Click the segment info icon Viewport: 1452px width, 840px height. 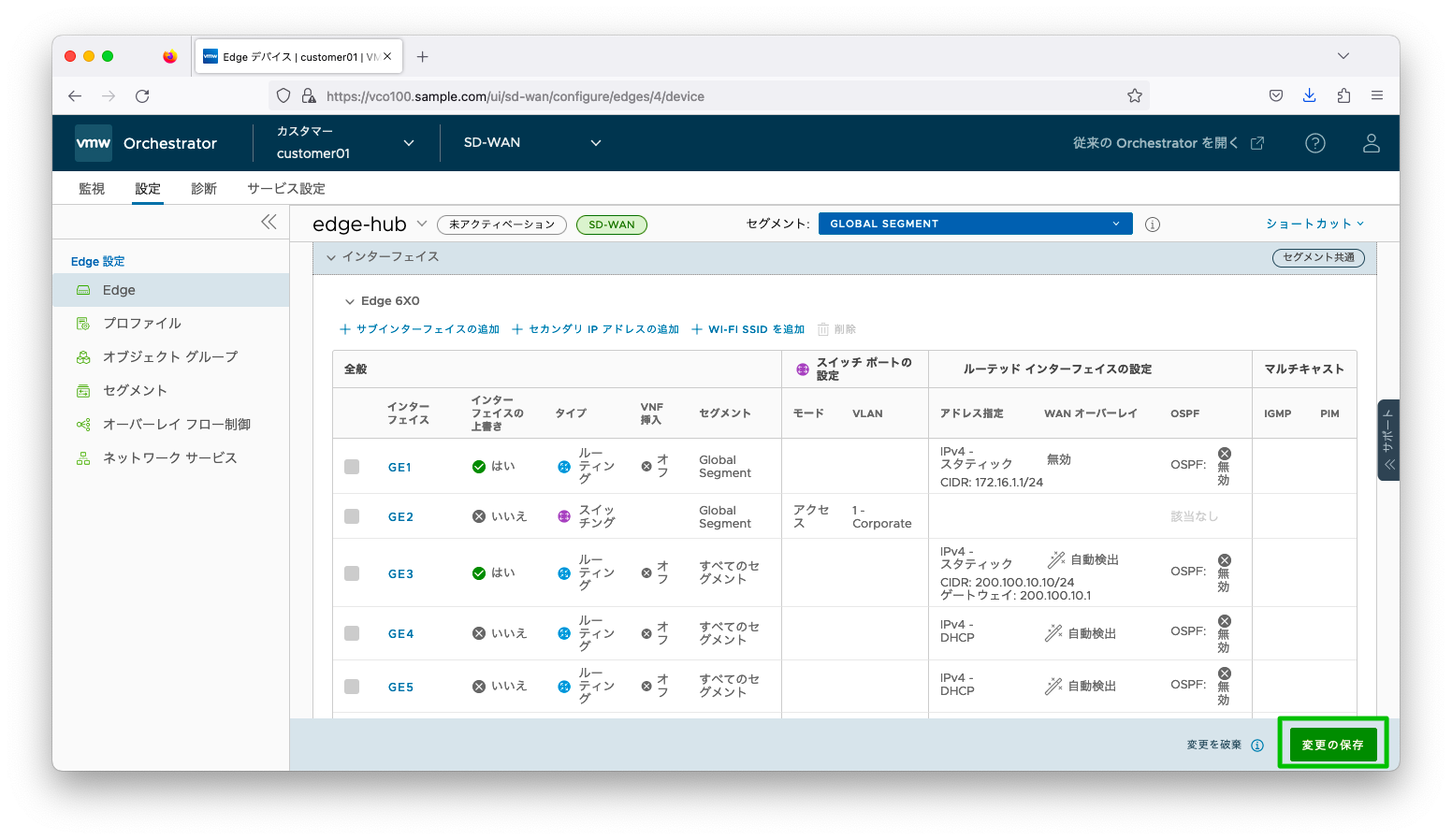[x=1153, y=224]
